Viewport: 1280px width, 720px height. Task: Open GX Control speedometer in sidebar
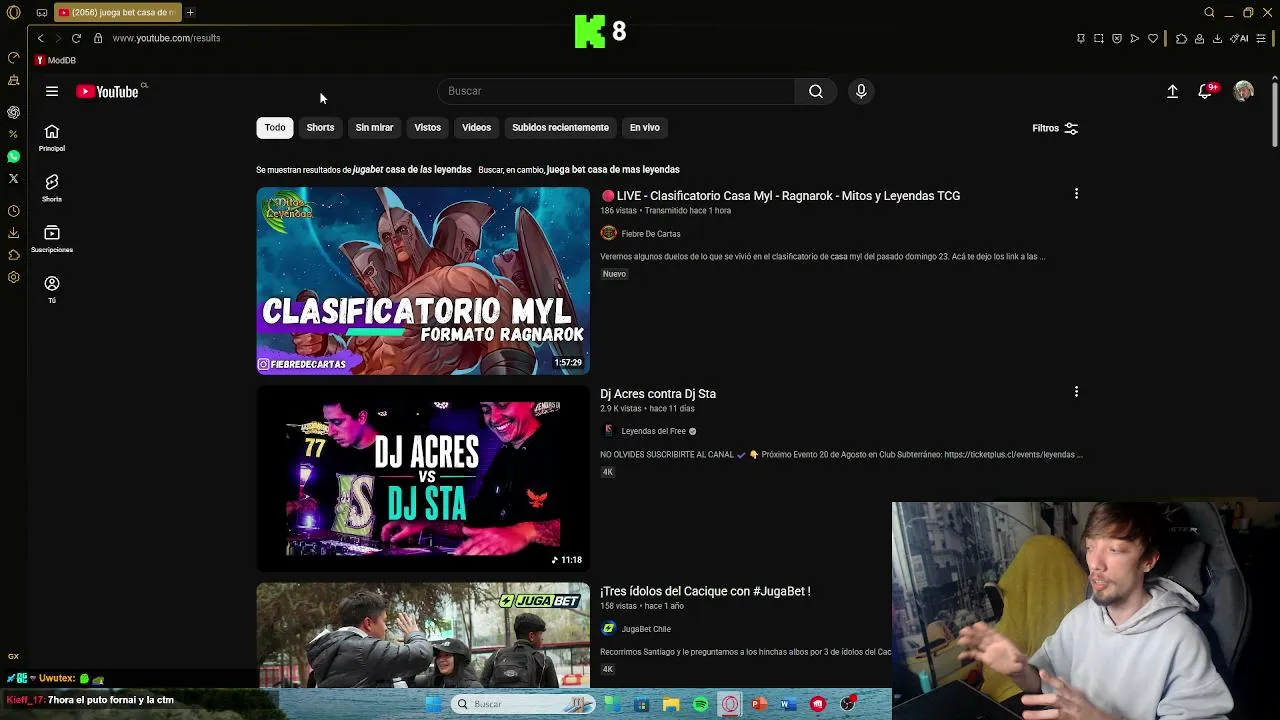(x=13, y=57)
